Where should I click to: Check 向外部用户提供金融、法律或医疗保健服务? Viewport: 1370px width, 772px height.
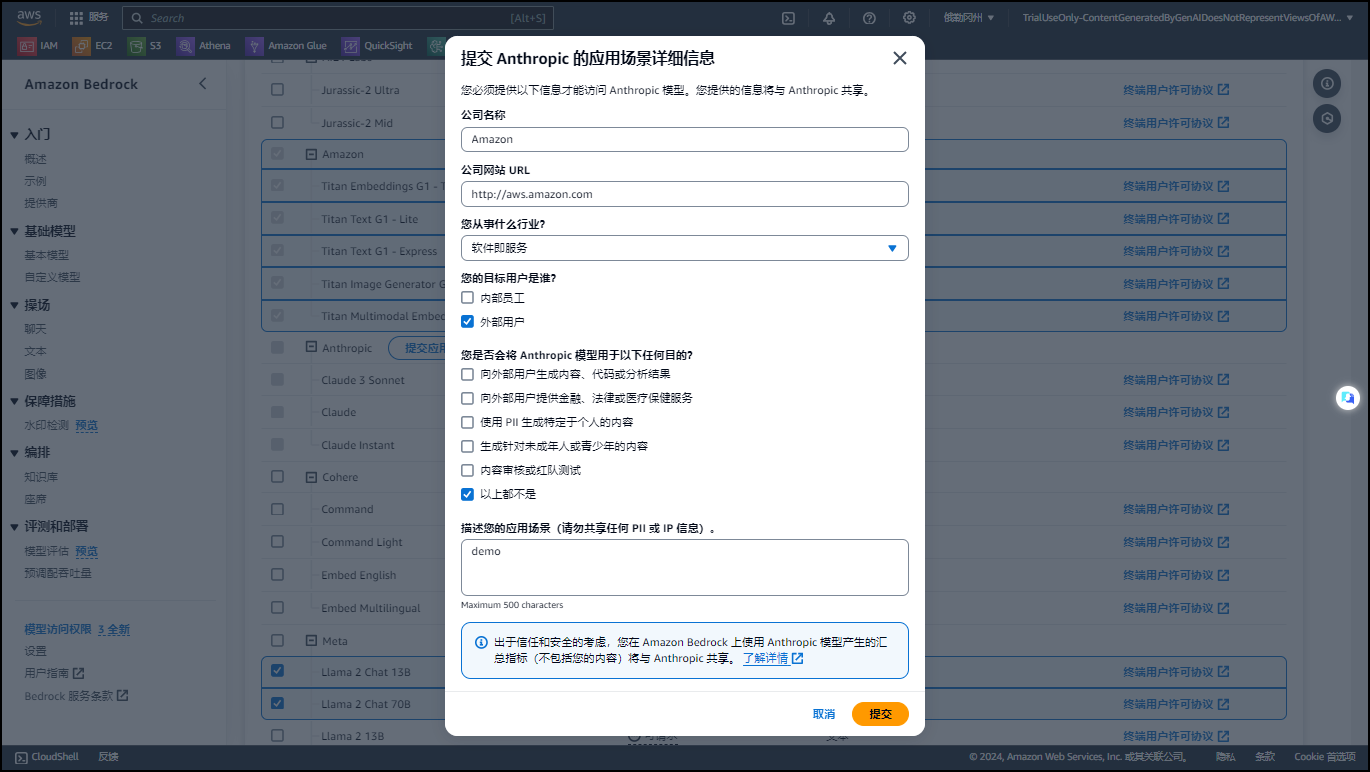[x=467, y=398]
